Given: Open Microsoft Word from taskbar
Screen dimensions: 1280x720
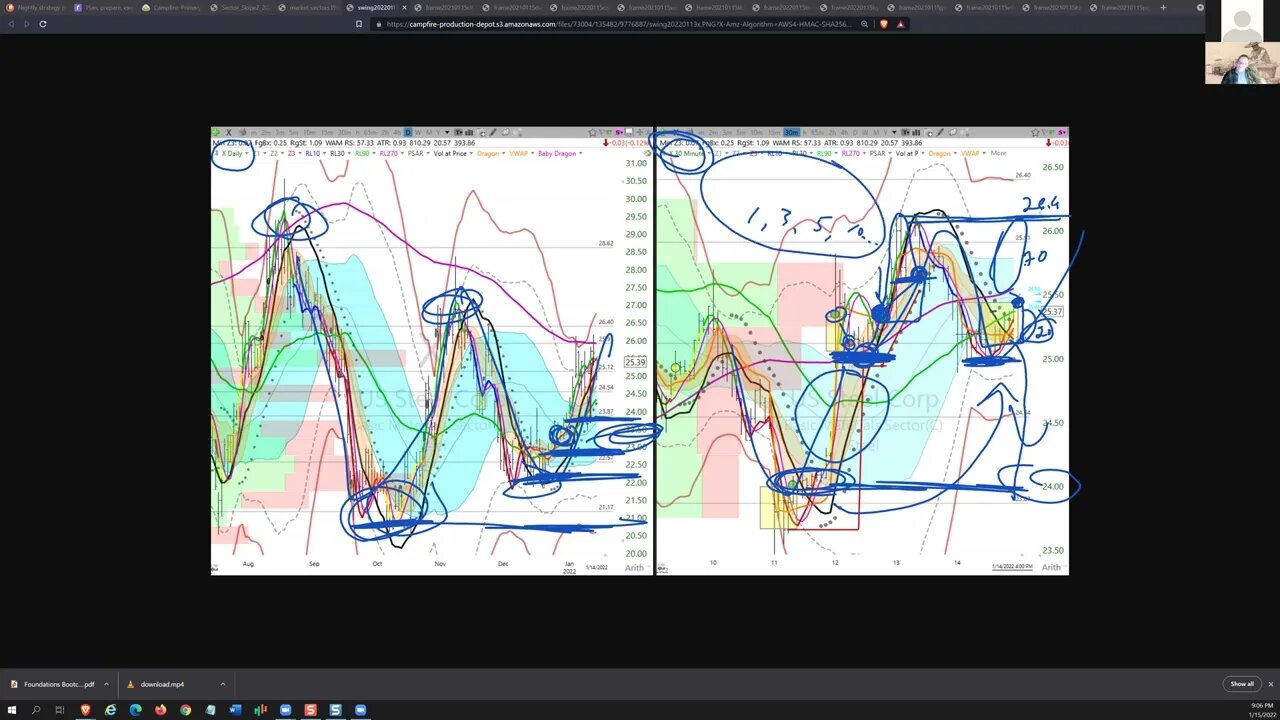Looking at the screenshot, I should coord(235,710).
